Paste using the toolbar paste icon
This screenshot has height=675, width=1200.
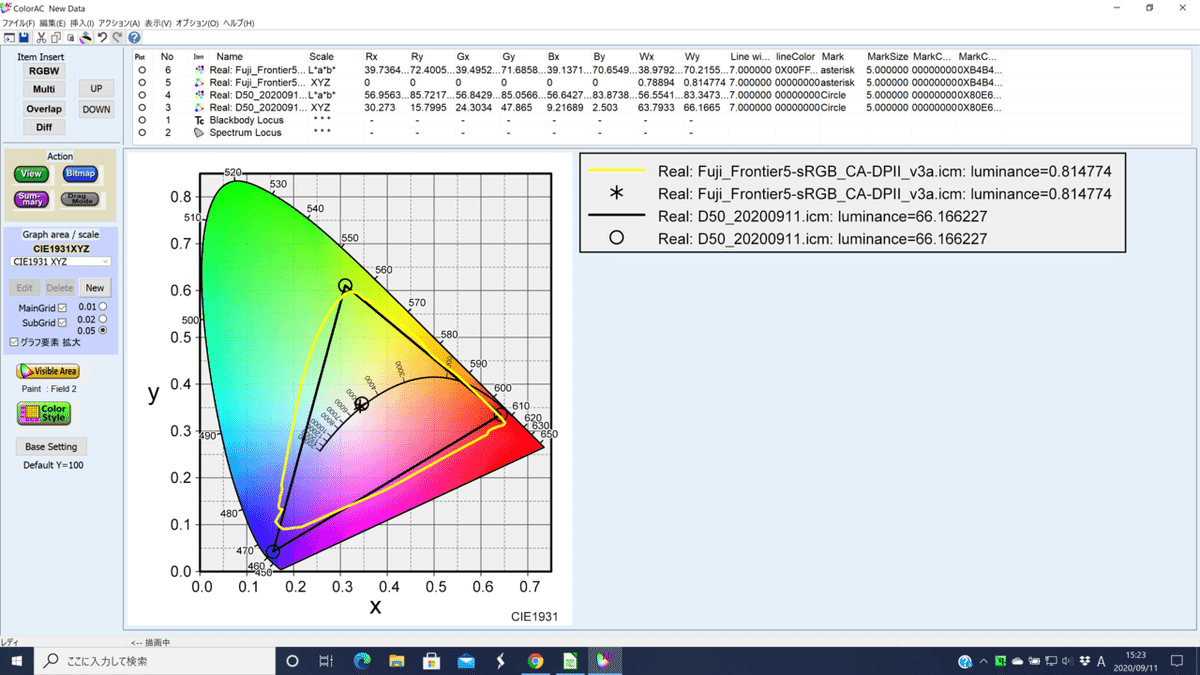click(x=70, y=37)
